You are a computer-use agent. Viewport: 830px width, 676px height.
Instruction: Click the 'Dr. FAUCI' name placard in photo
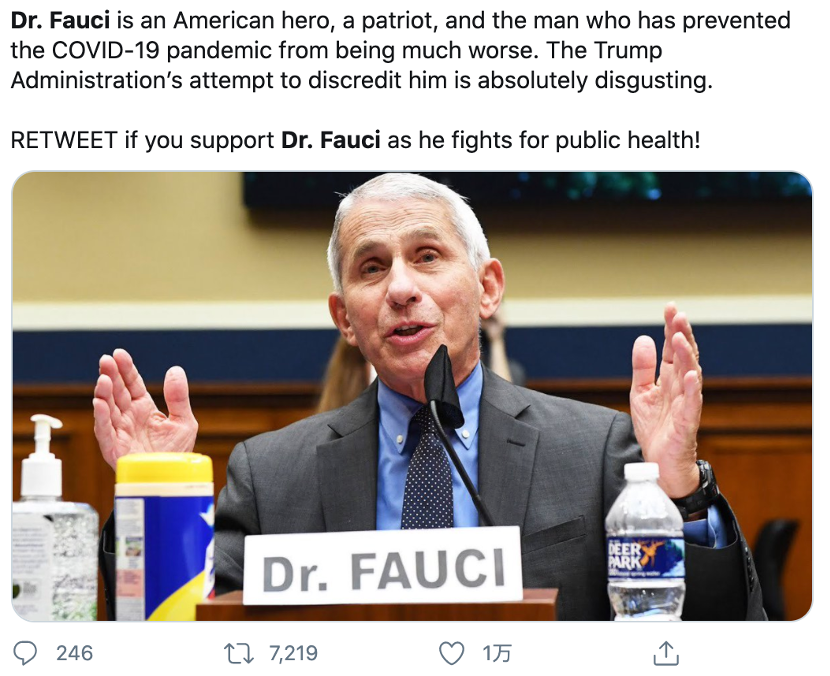[383, 565]
